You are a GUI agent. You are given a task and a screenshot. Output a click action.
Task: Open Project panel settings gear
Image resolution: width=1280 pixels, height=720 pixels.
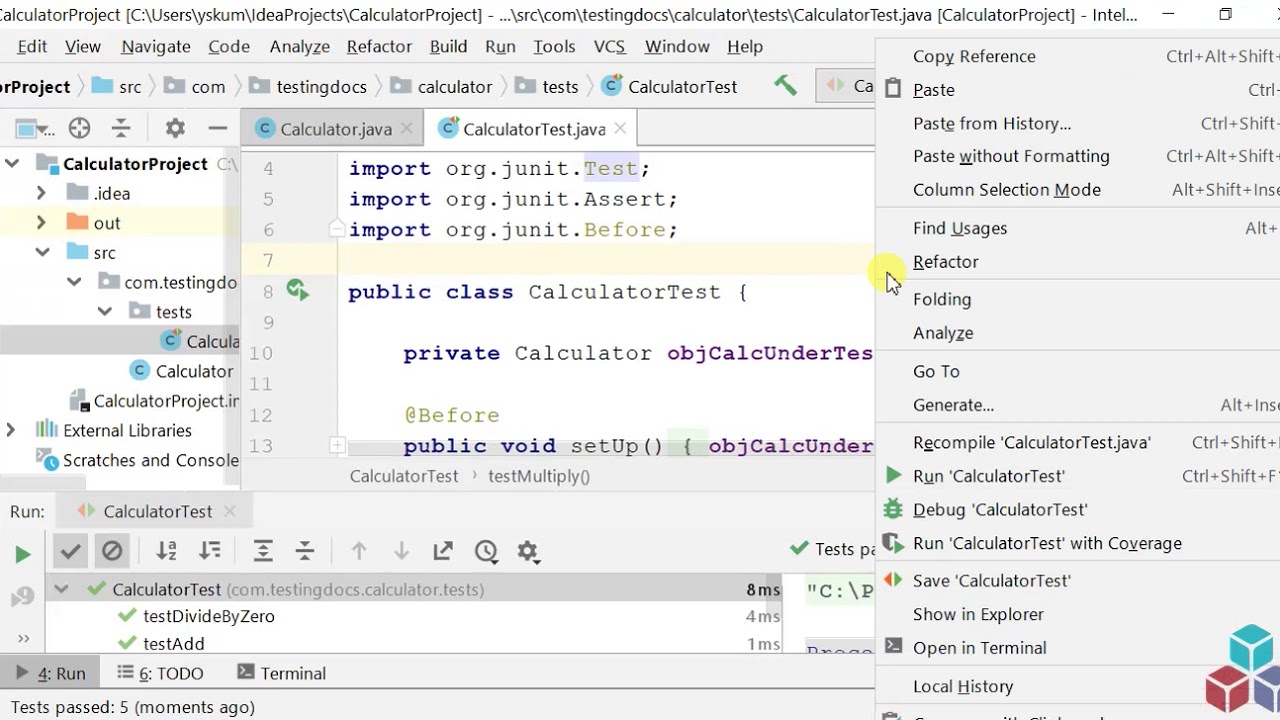(175, 128)
